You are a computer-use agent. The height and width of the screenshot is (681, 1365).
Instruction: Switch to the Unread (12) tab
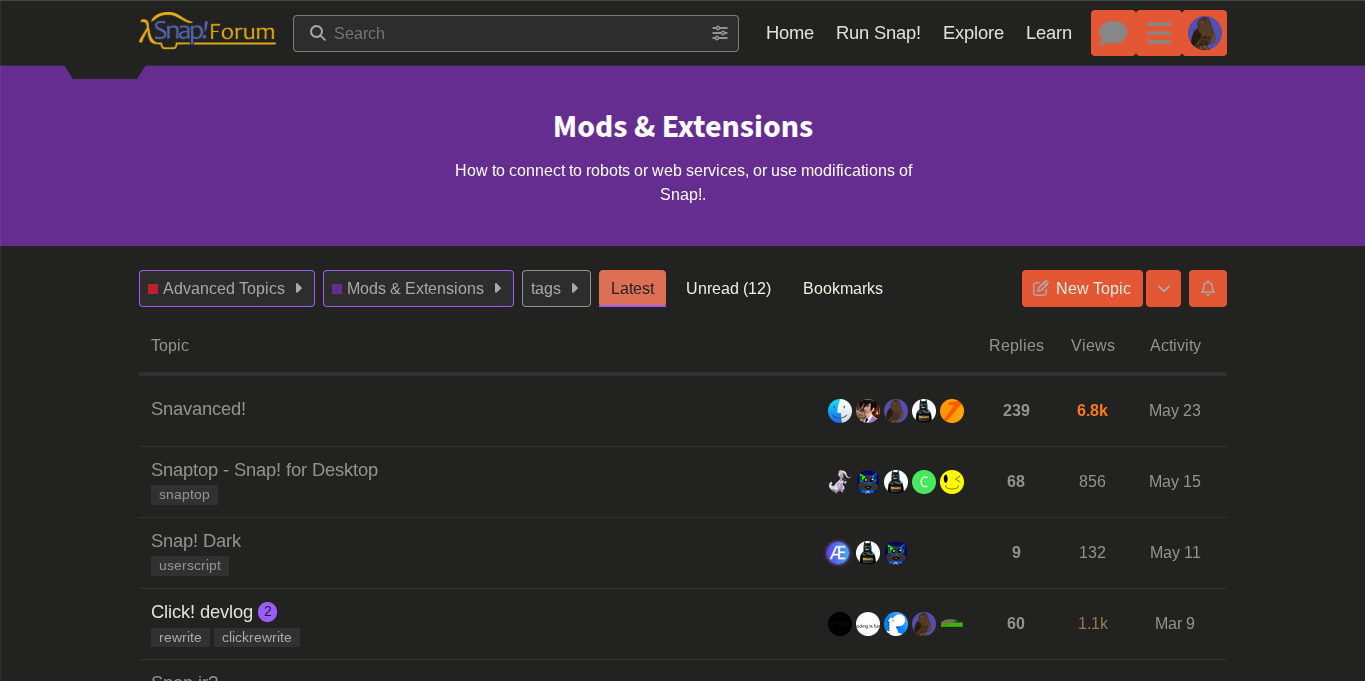pyautogui.click(x=728, y=288)
